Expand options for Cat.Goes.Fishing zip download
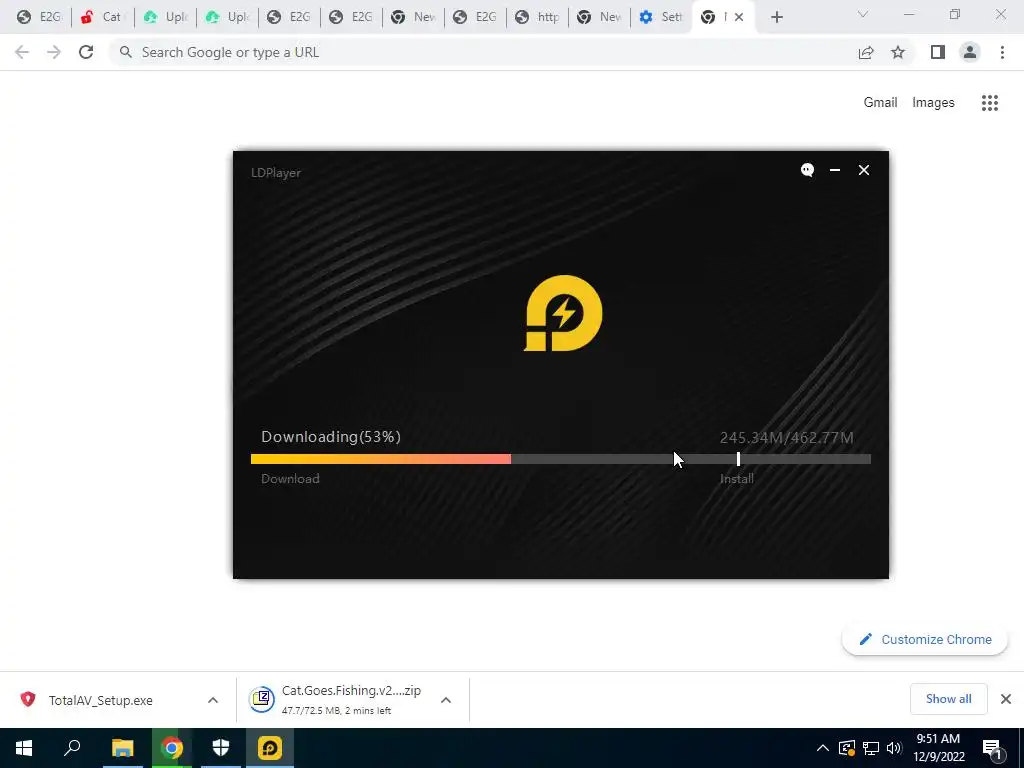This screenshot has width=1024, height=768. [446, 700]
